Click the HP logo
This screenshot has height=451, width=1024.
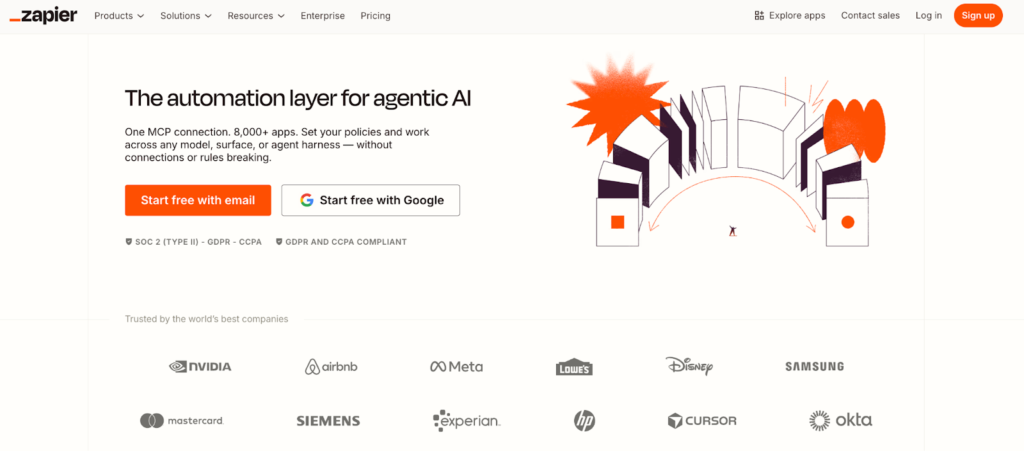(x=584, y=421)
